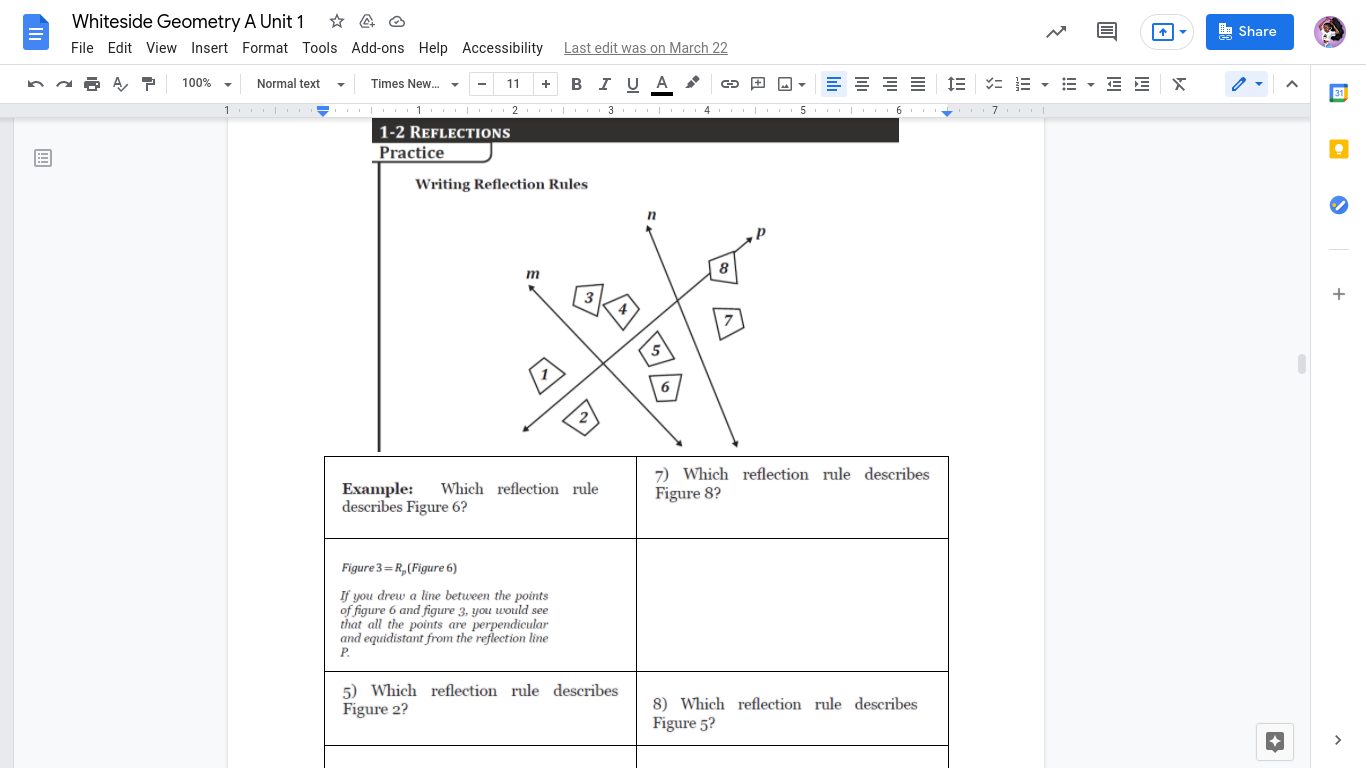Click the Insert link icon

coord(730,84)
